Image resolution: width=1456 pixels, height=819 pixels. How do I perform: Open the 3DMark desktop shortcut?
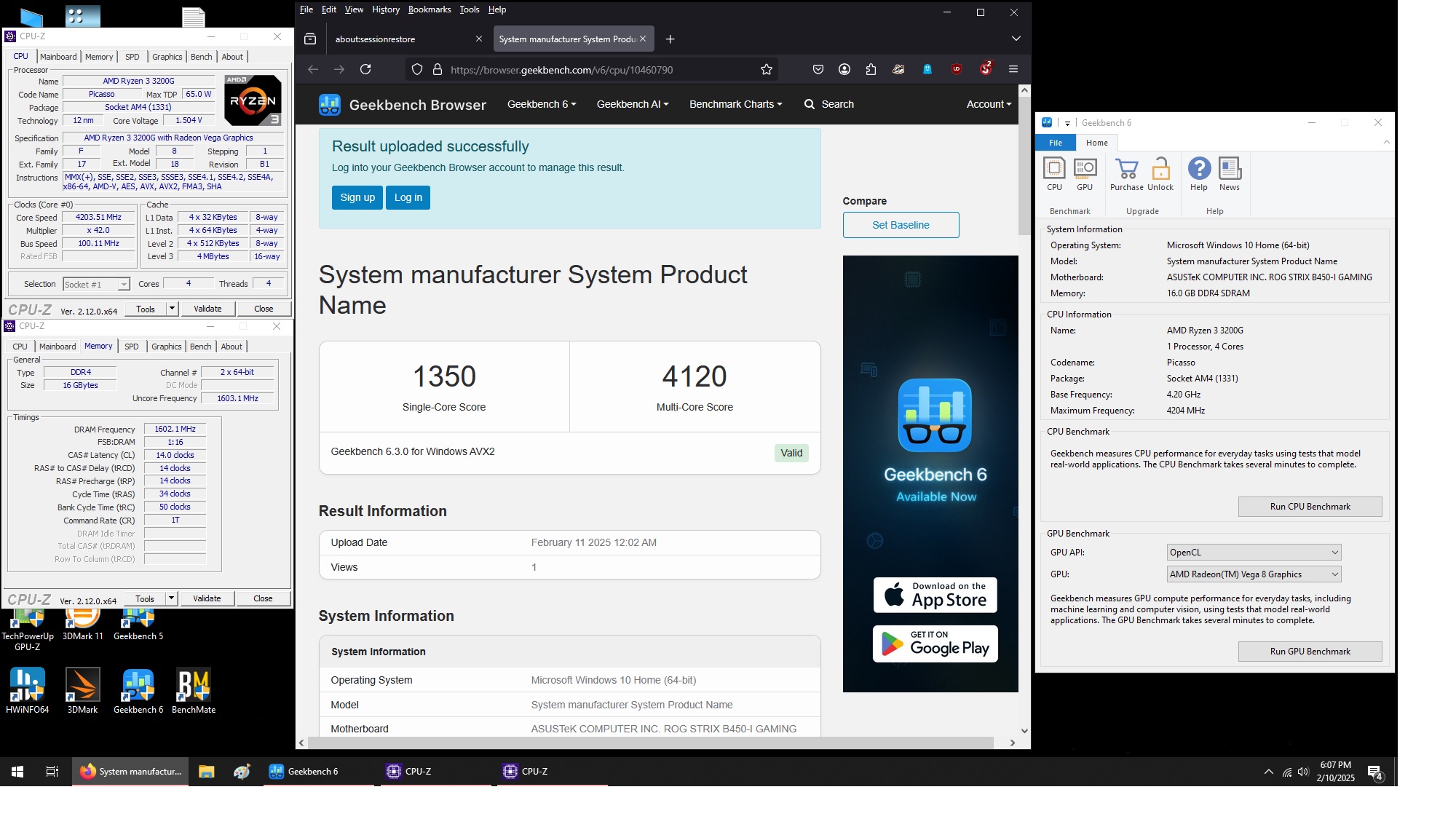(x=82, y=690)
